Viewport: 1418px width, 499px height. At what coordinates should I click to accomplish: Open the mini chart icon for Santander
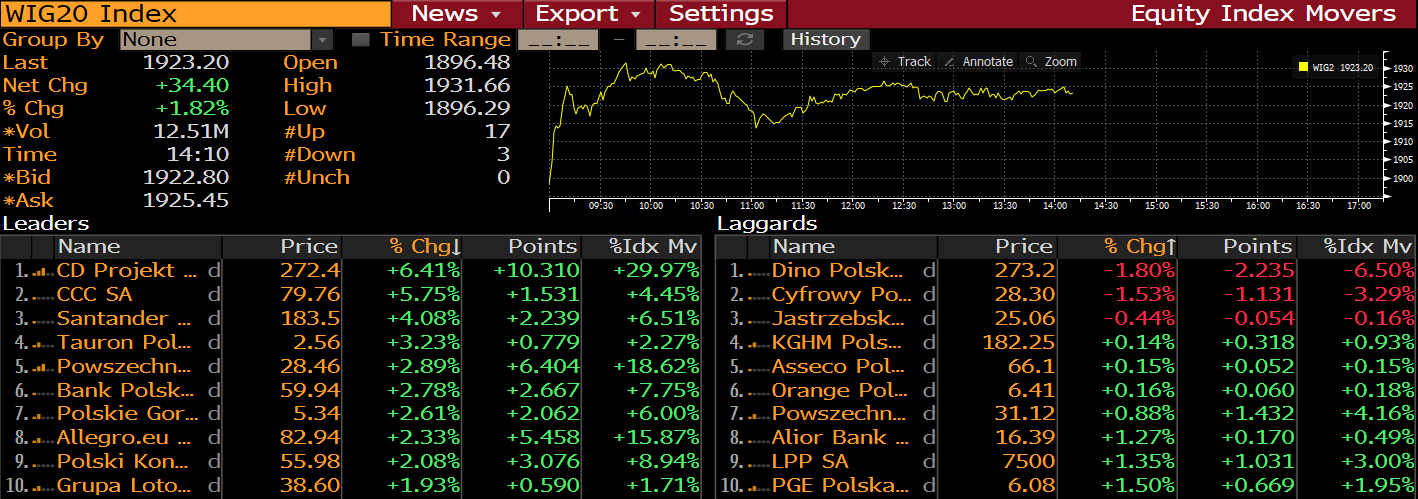(42, 319)
